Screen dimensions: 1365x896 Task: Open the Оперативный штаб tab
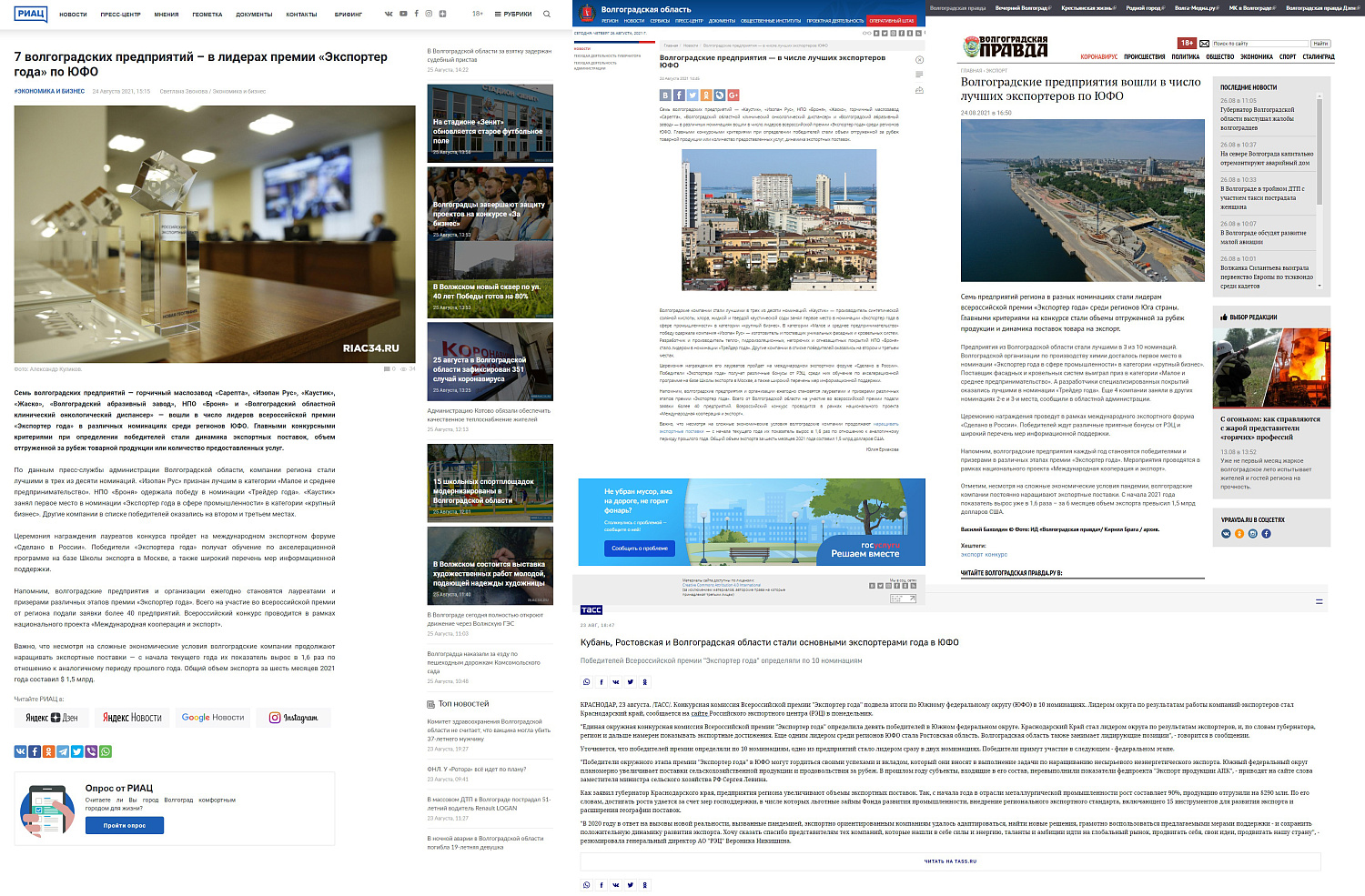tap(892, 20)
